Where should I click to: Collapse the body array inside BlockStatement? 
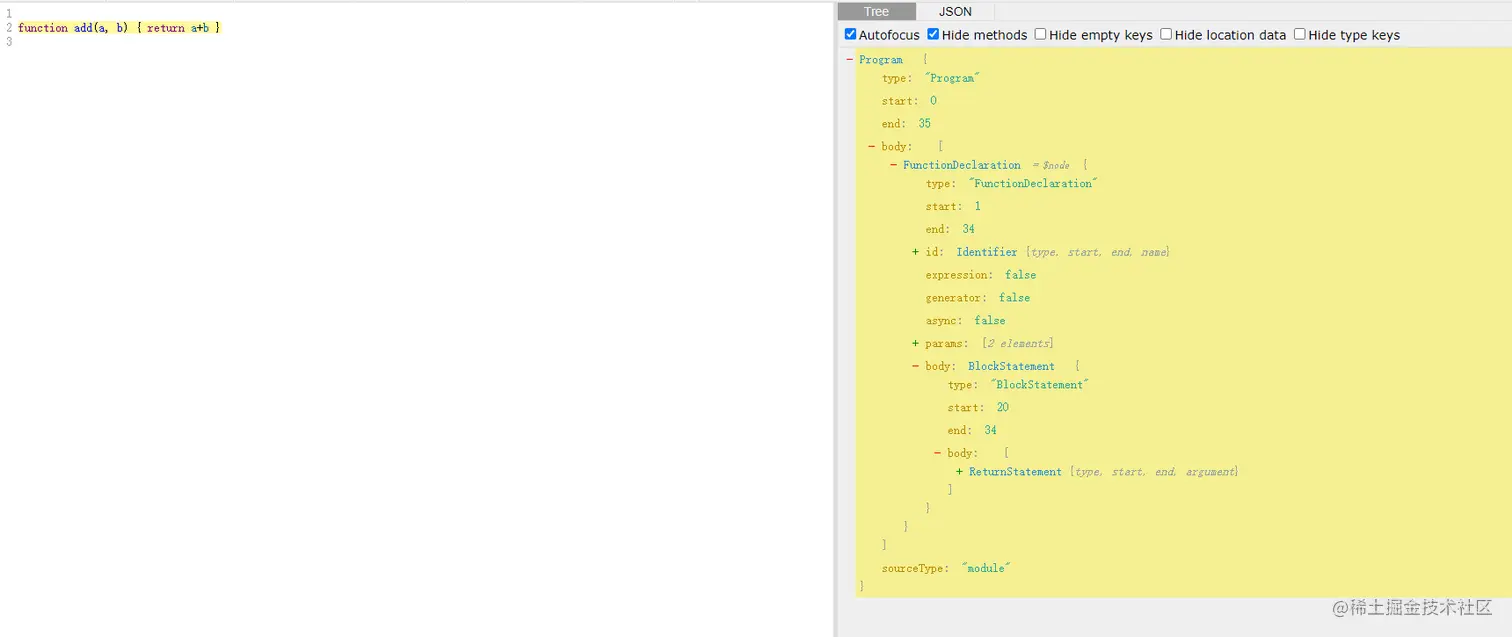[938, 453]
